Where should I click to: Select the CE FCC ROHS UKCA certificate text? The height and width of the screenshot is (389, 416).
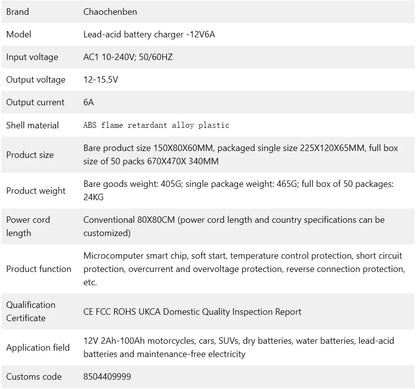point(122,312)
